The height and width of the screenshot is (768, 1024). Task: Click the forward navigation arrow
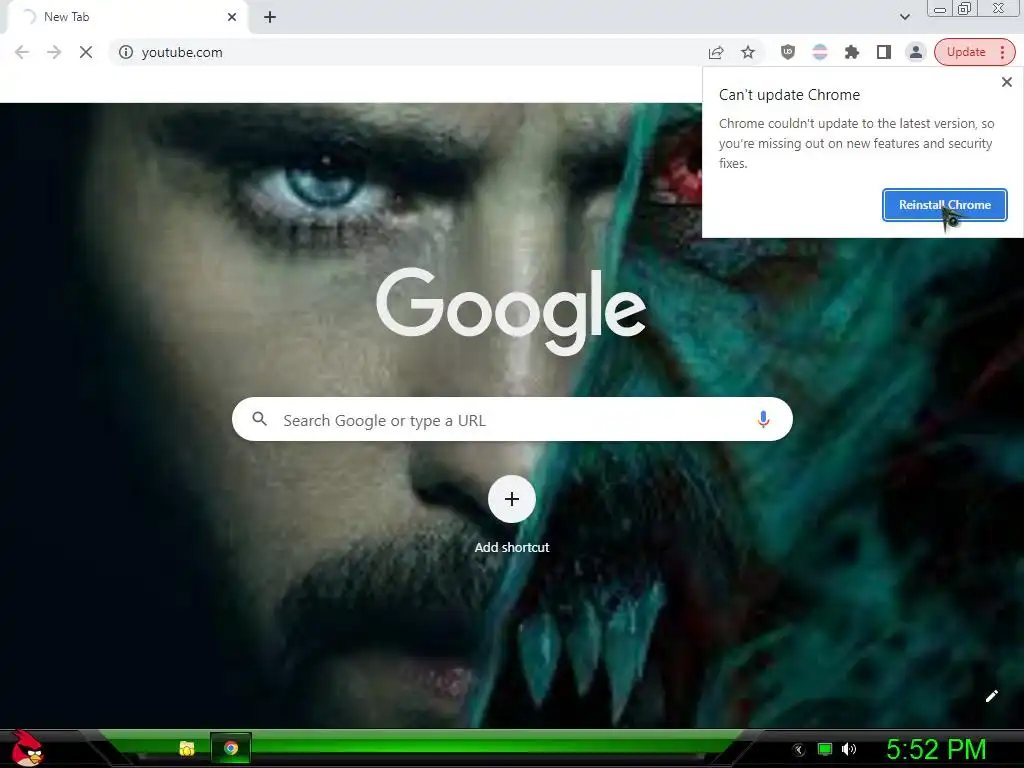pos(54,52)
